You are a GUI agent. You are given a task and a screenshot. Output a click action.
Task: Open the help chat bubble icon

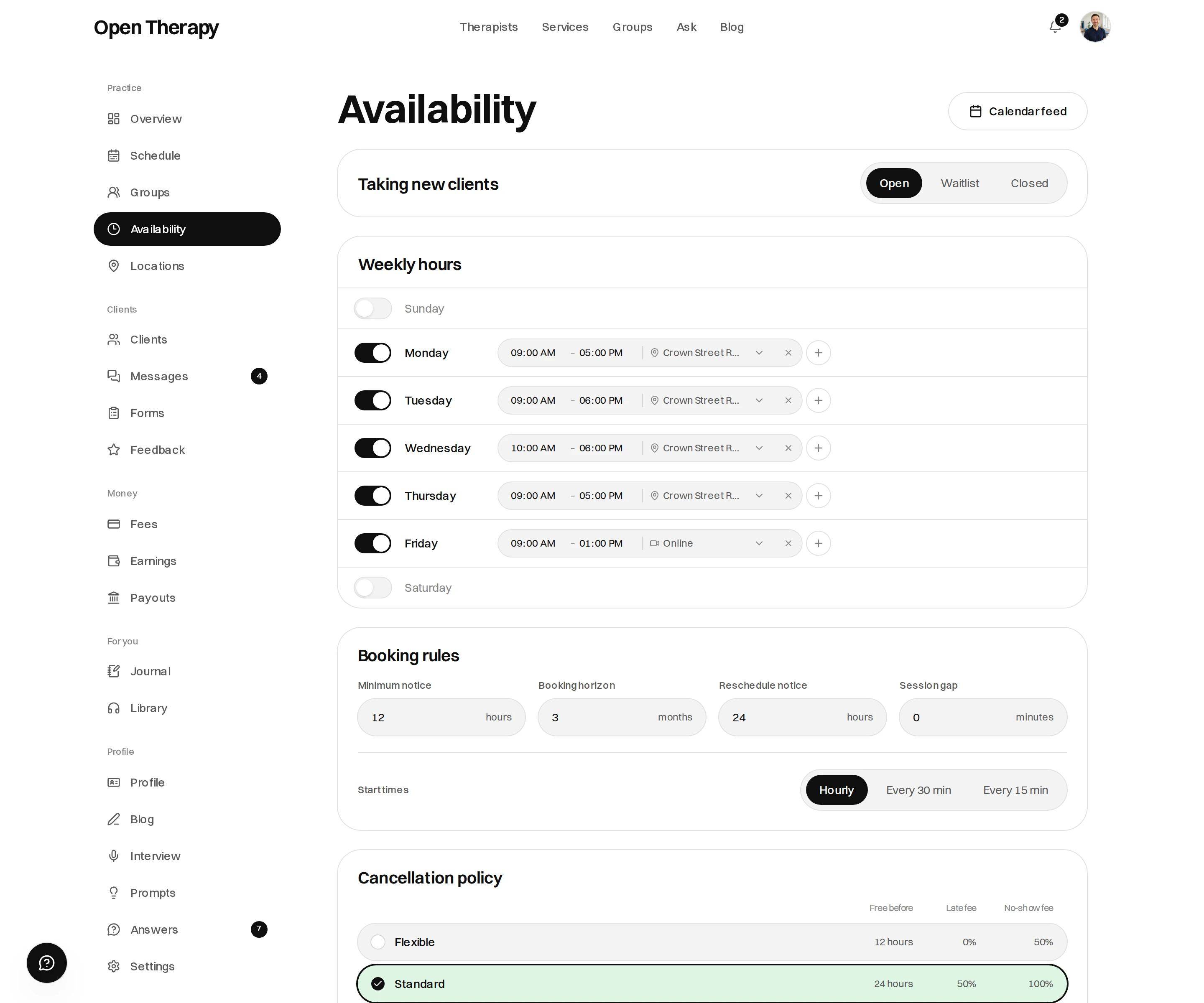[46, 963]
